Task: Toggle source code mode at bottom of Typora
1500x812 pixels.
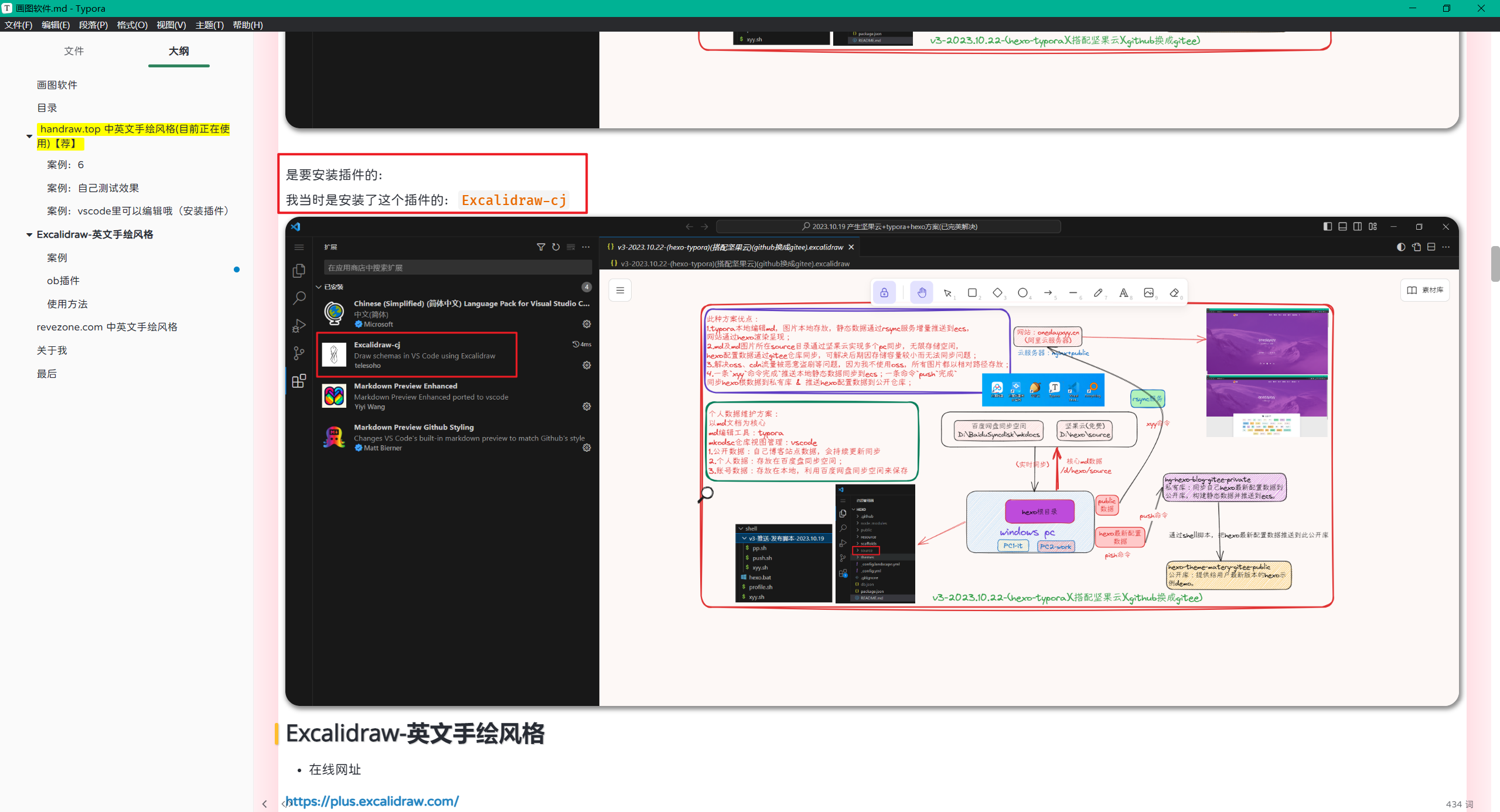Action: coord(287,803)
